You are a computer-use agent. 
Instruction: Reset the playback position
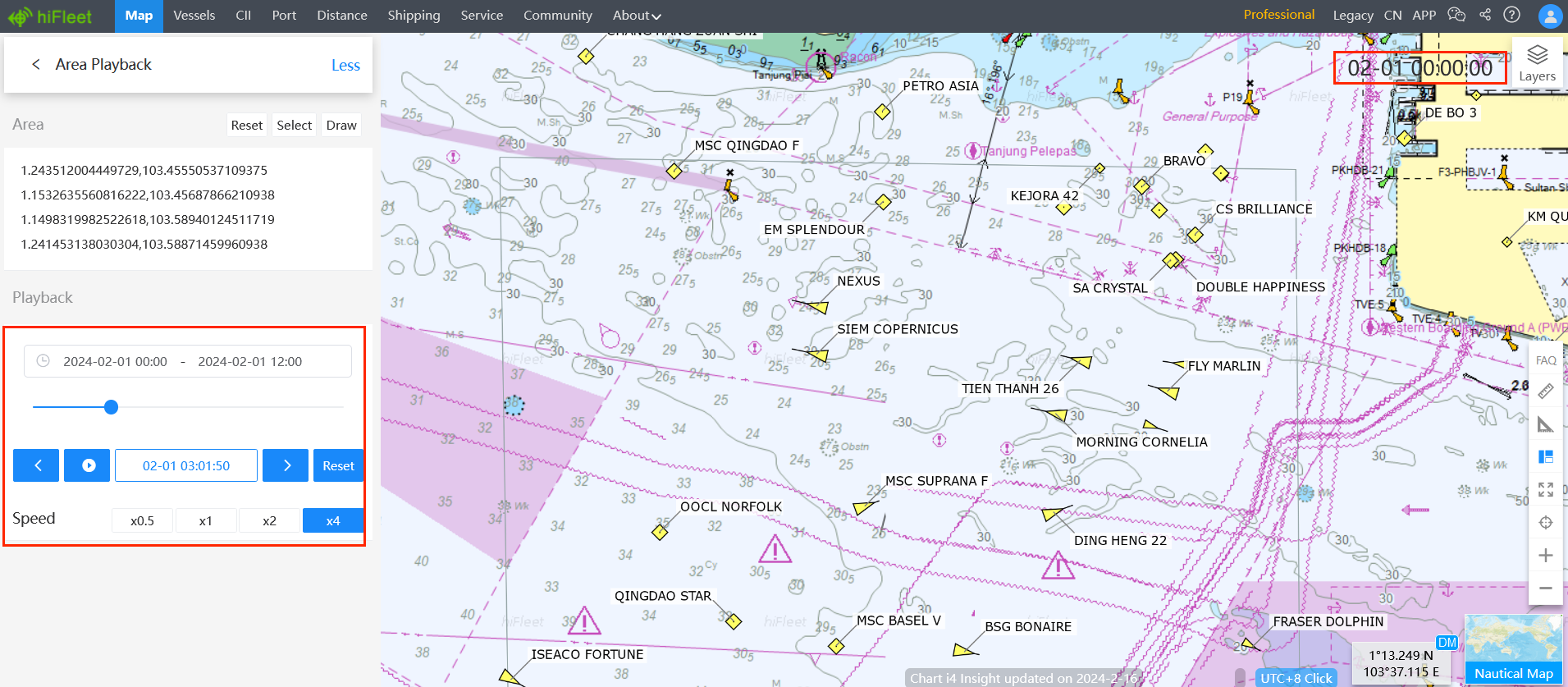coord(338,465)
